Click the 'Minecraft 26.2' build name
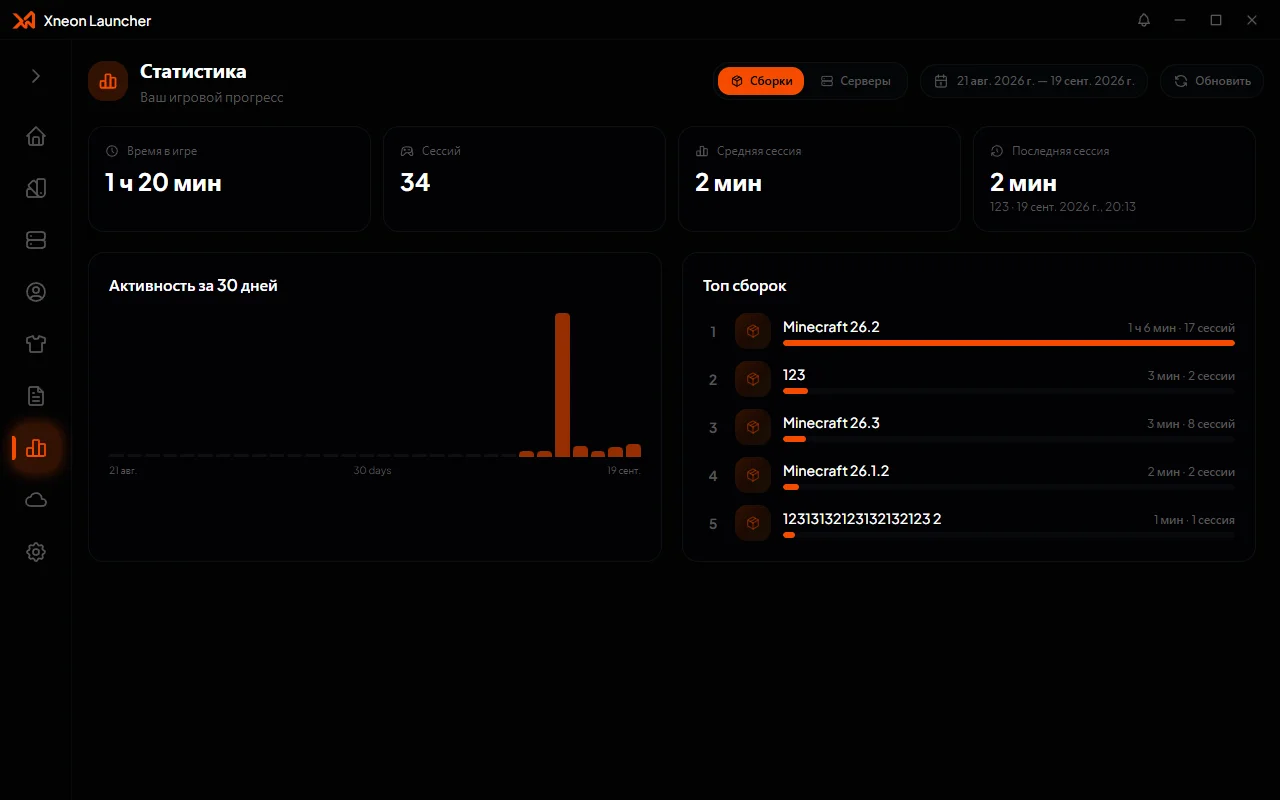1280x800 pixels. (831, 327)
